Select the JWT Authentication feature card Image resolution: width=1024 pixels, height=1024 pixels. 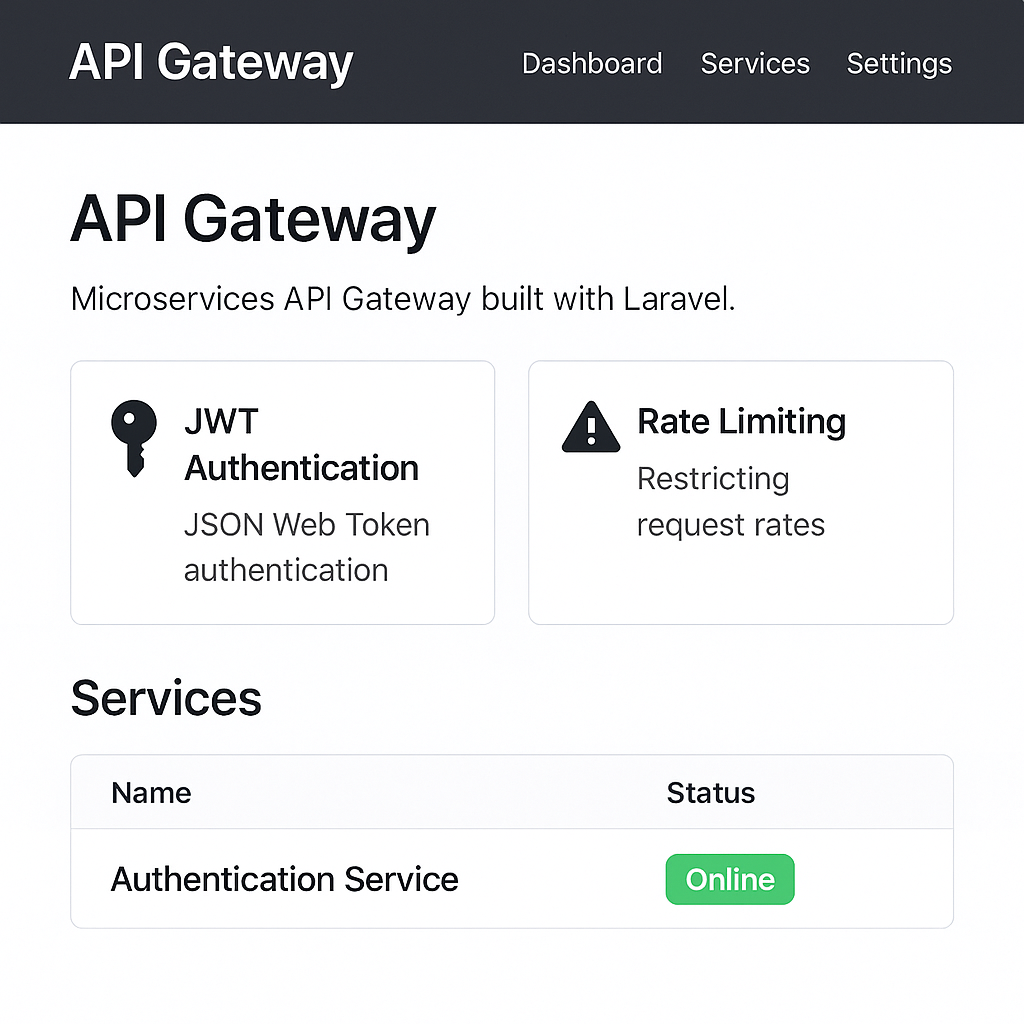point(282,492)
